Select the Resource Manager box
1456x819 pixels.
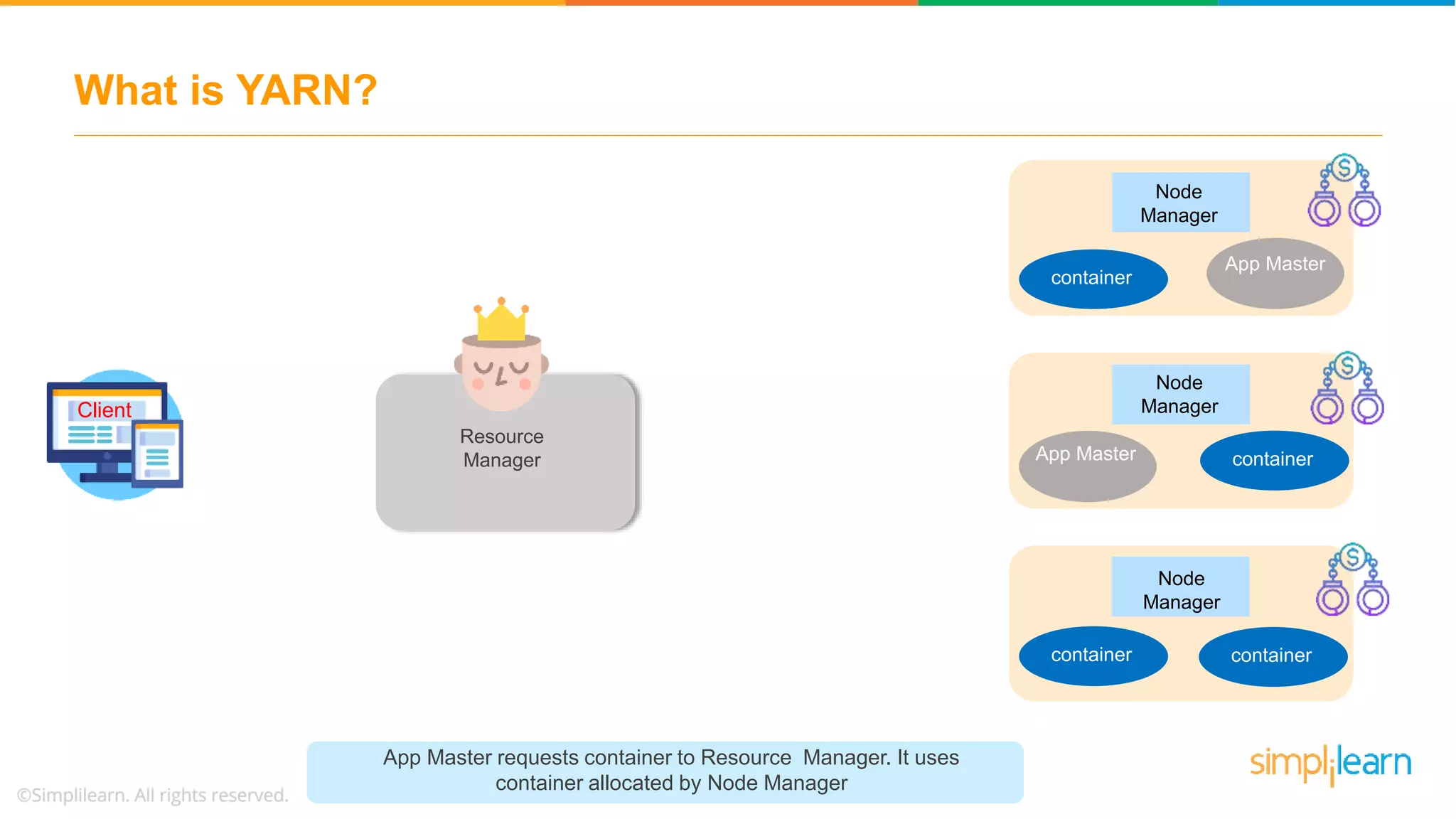click(x=506, y=452)
